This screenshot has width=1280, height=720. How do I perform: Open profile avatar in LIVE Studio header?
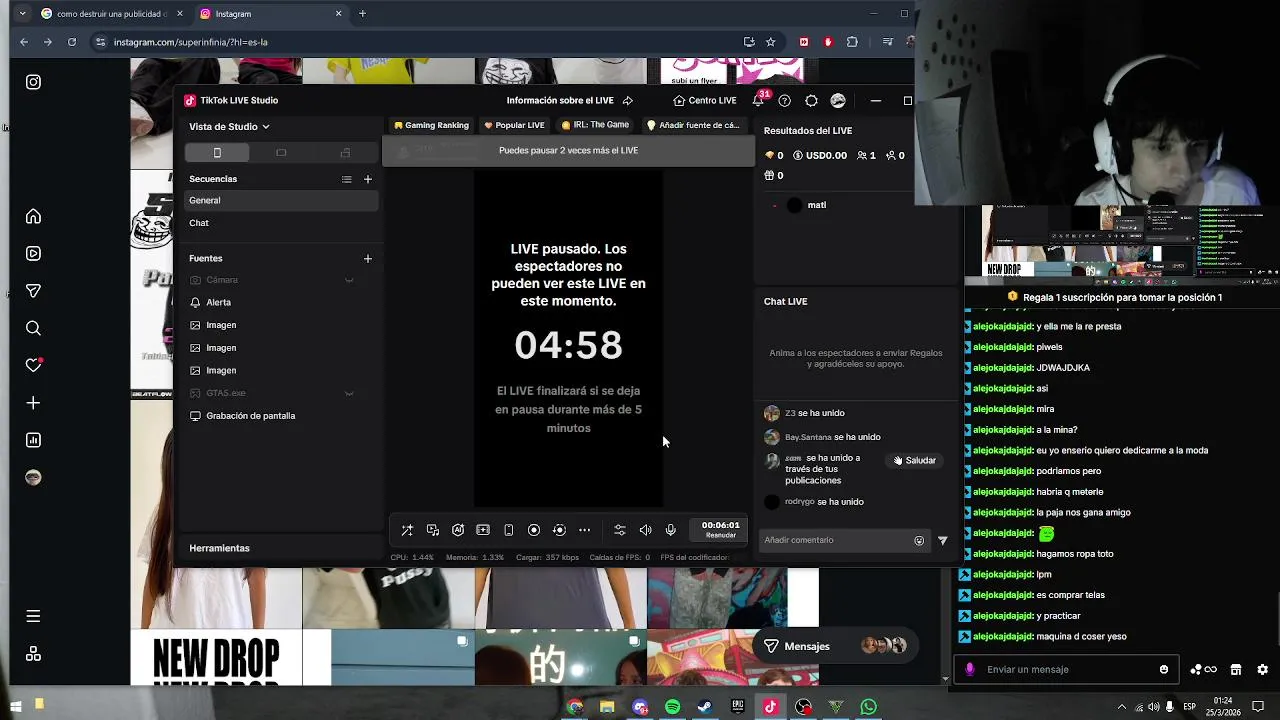tap(838, 100)
